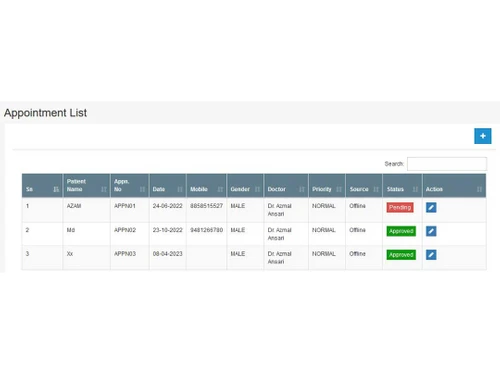Screen dimensions: 500x375
Task: Click patient name Xx
Action: [70, 254]
